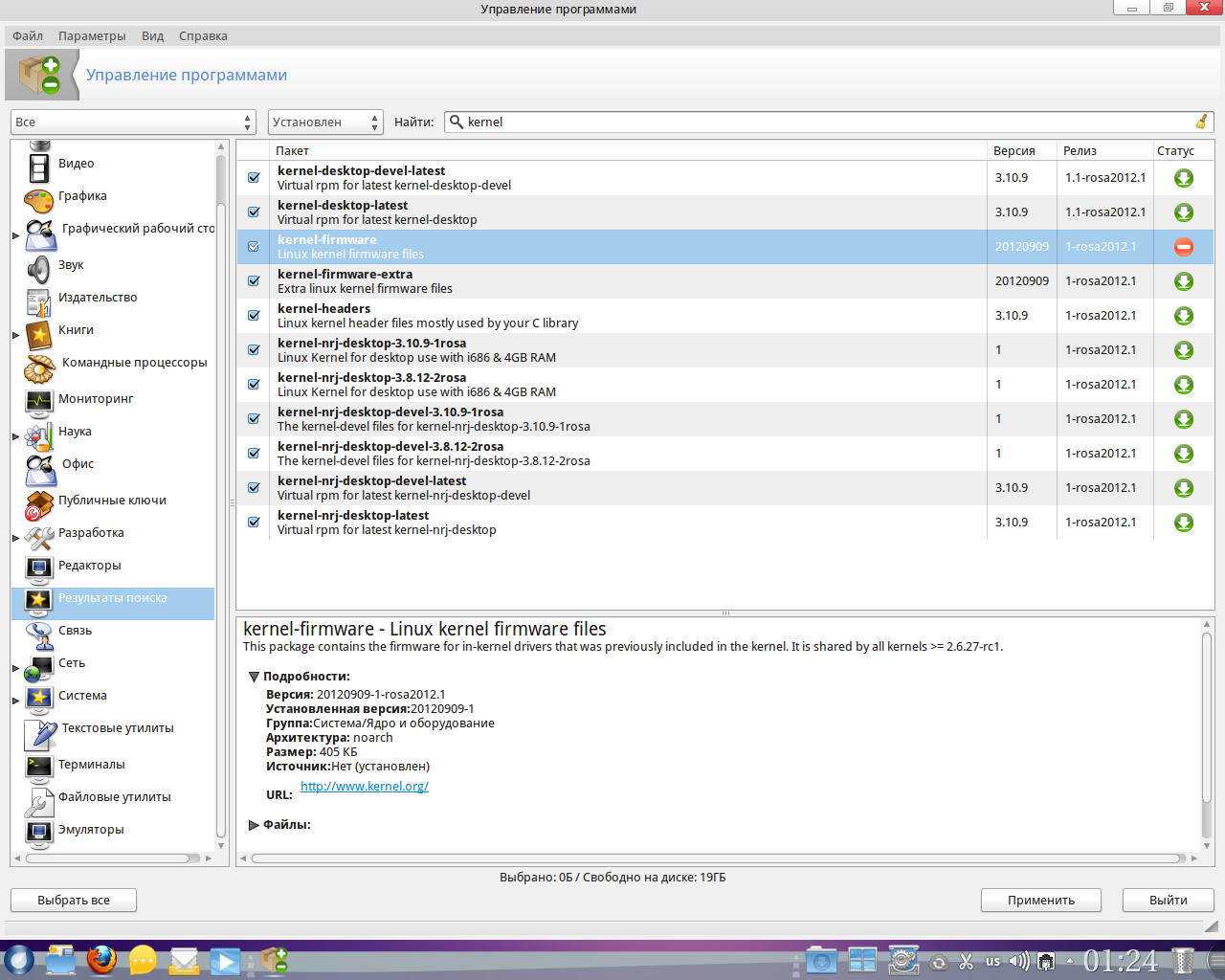1225x980 pixels.
Task: Select the Sound category speaker icon
Action: pos(39,269)
